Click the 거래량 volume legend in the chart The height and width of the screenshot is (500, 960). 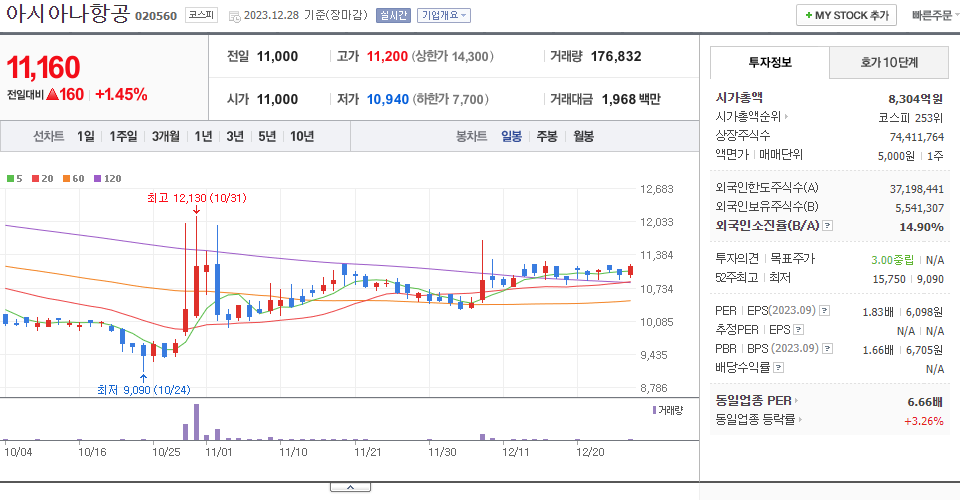pos(667,410)
